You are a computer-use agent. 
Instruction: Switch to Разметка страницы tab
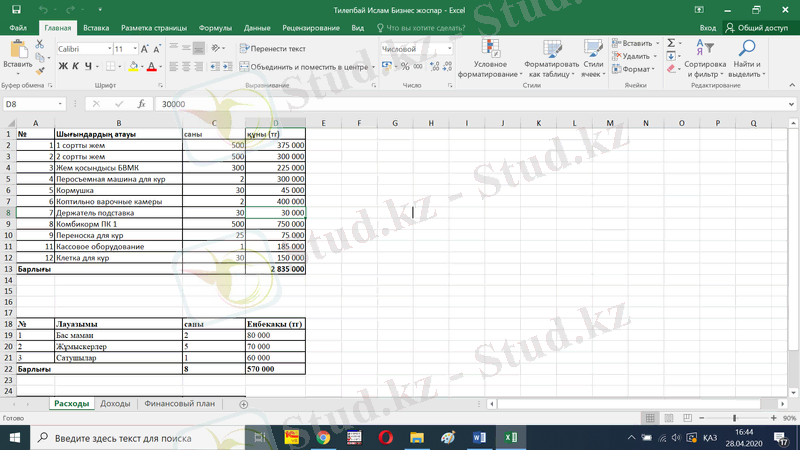[x=154, y=28]
